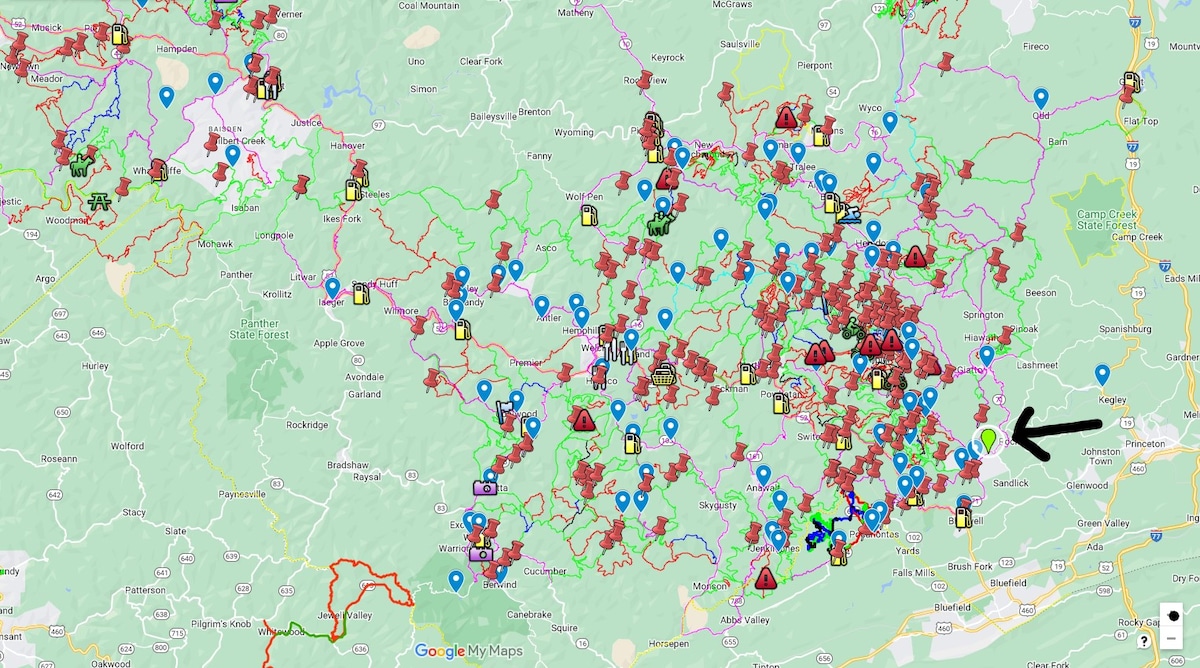The width and height of the screenshot is (1200, 668).
Task: Open the blue pin southwest of Berwind
Action: [456, 581]
